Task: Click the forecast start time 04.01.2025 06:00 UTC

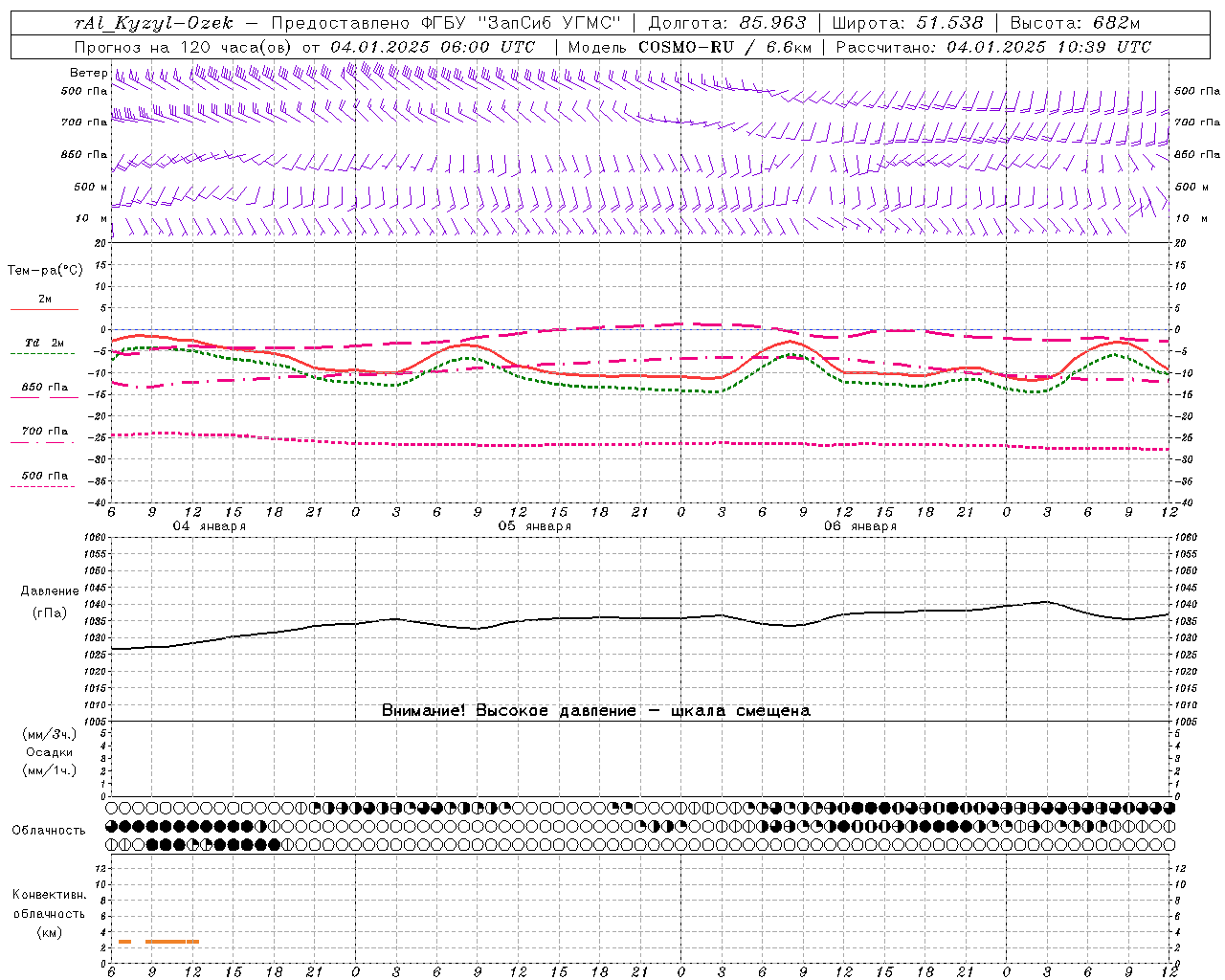Action: 433,47
